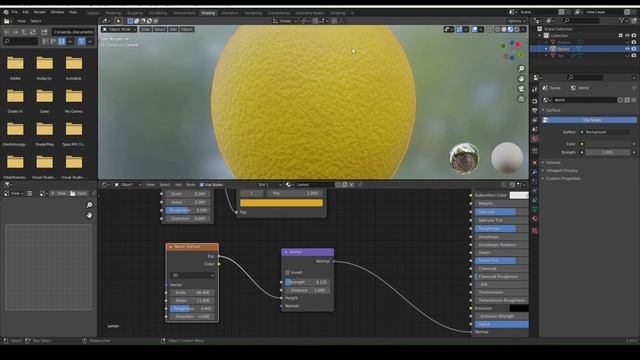The height and width of the screenshot is (360, 640).
Task: Open the Help menu
Action: click(x=73, y=12)
